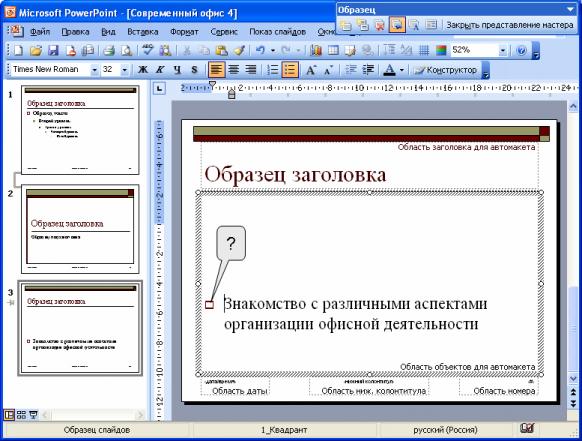
Task: Decrease indent level of the paragraph
Action: click(x=351, y=70)
